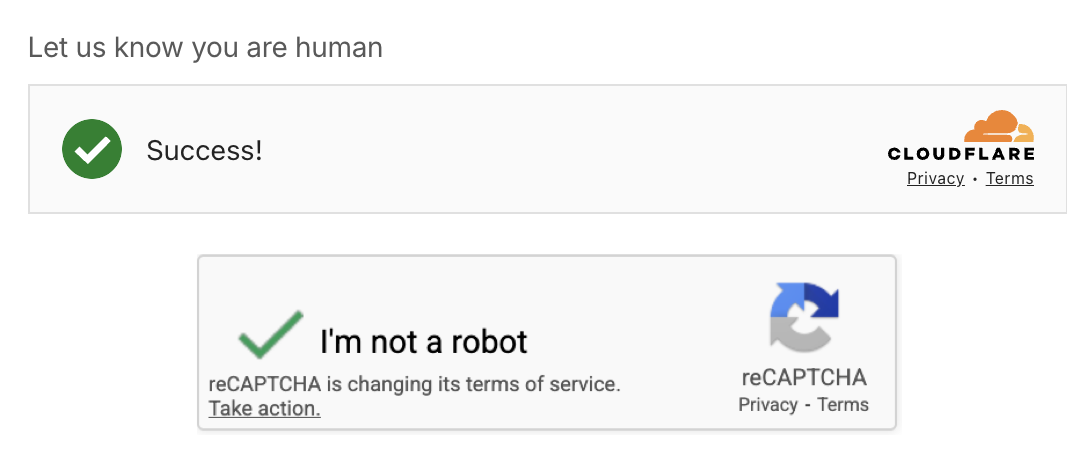
Task: Follow the "Take action." link
Action: (264, 408)
